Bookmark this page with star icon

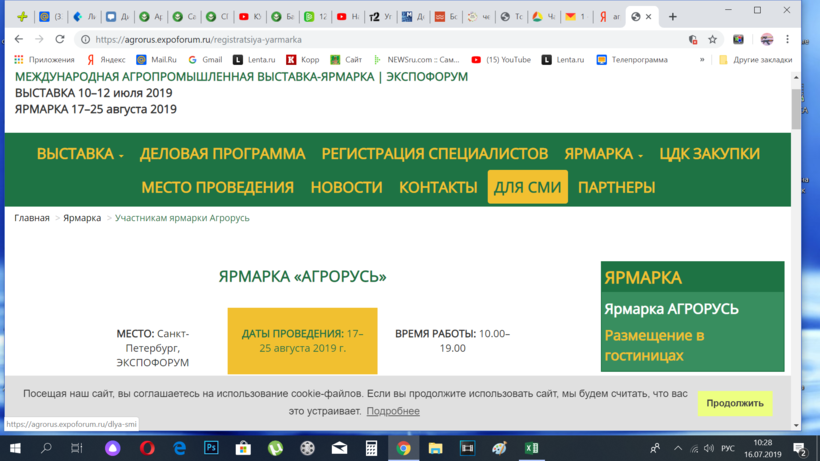(x=712, y=39)
